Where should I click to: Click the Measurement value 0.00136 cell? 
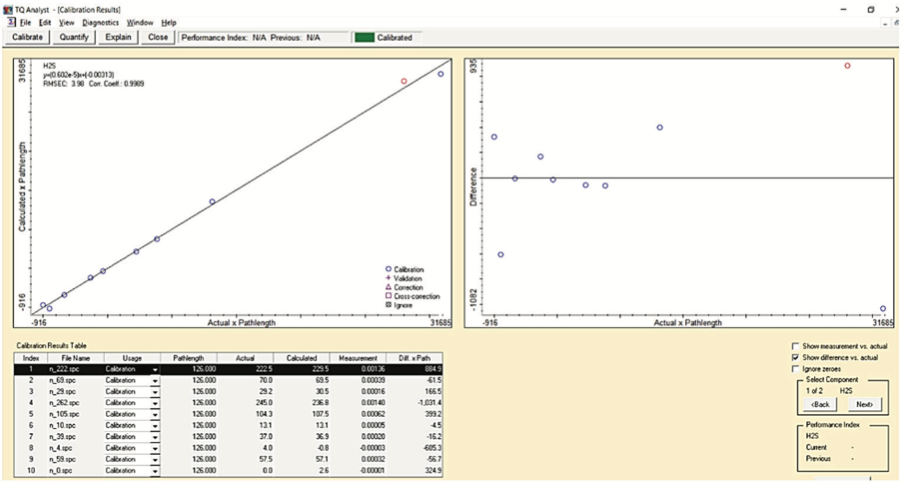(358, 369)
